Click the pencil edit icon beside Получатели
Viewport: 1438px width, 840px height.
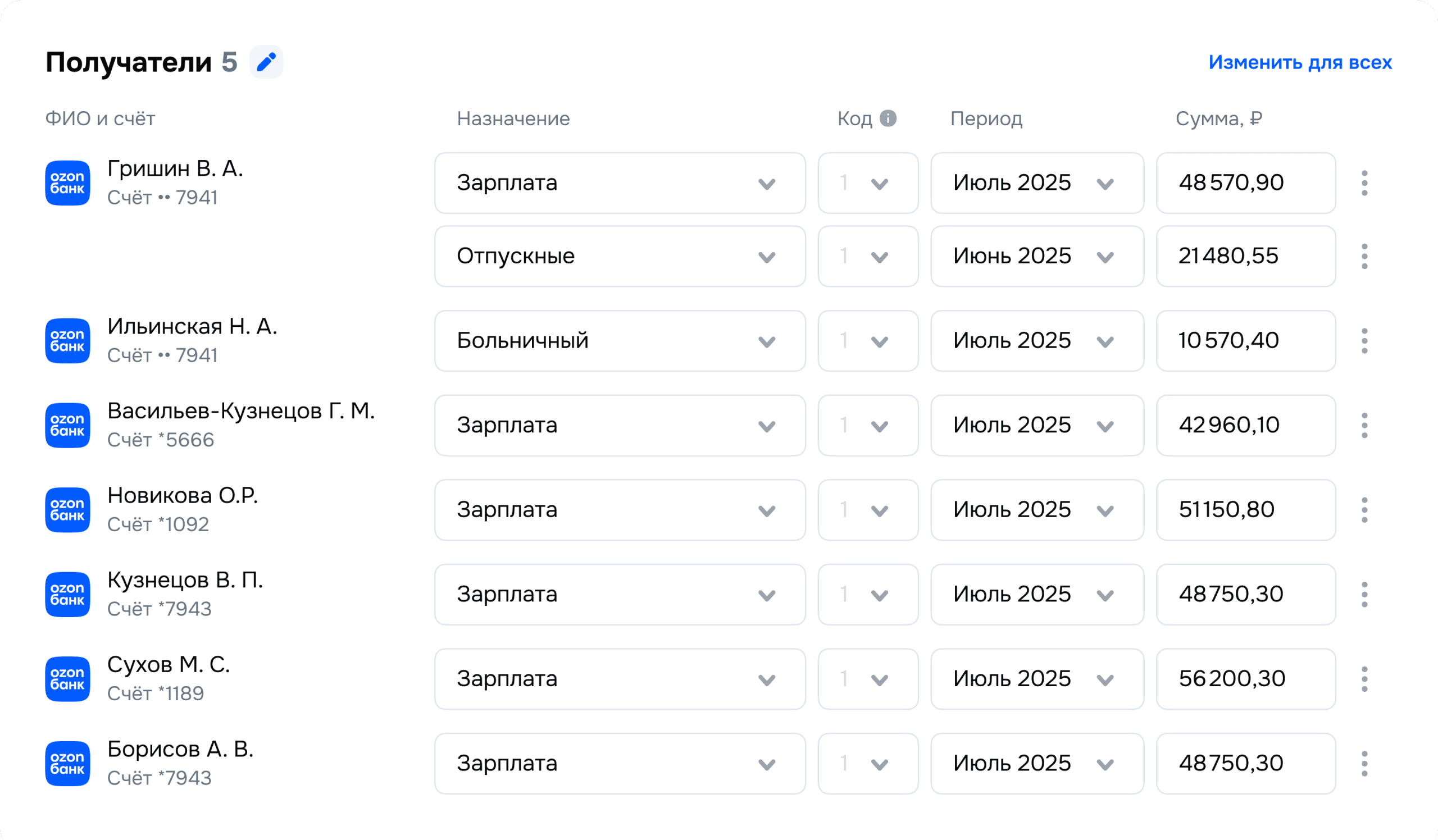266,62
